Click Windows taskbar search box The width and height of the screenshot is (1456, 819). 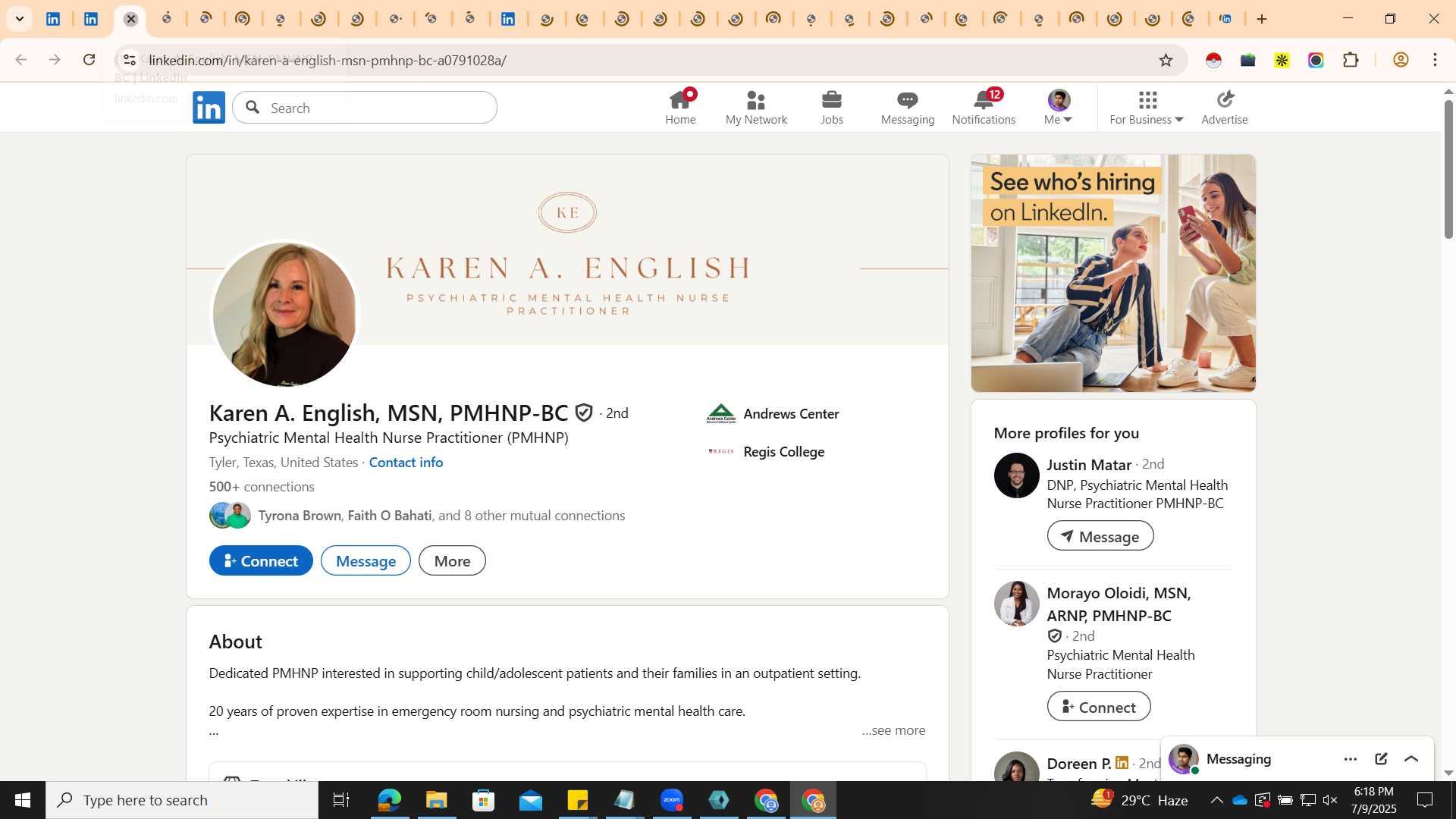pyautogui.click(x=182, y=800)
